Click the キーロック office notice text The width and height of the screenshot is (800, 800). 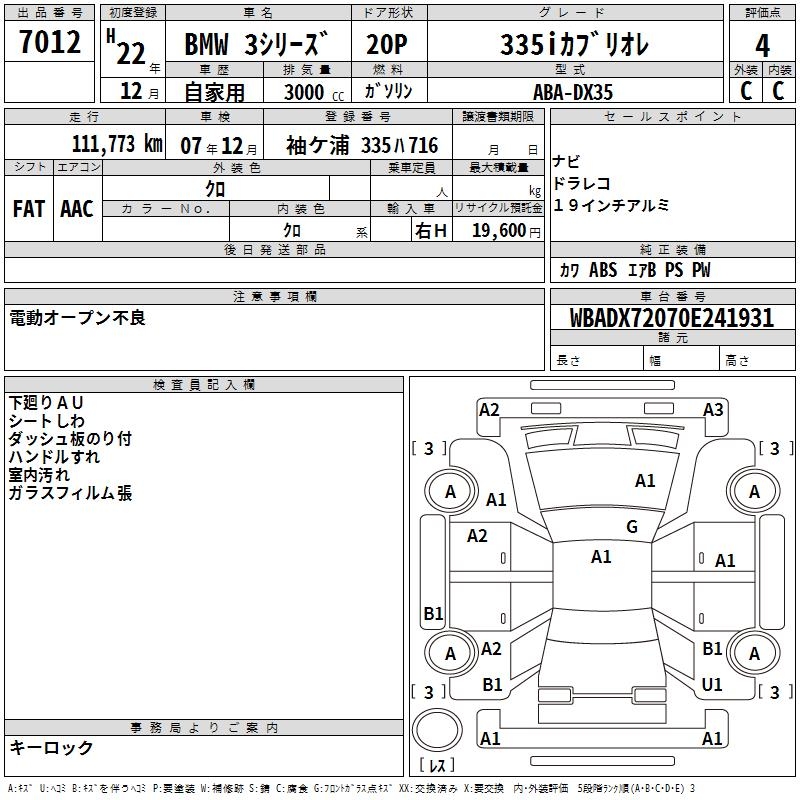[51, 748]
